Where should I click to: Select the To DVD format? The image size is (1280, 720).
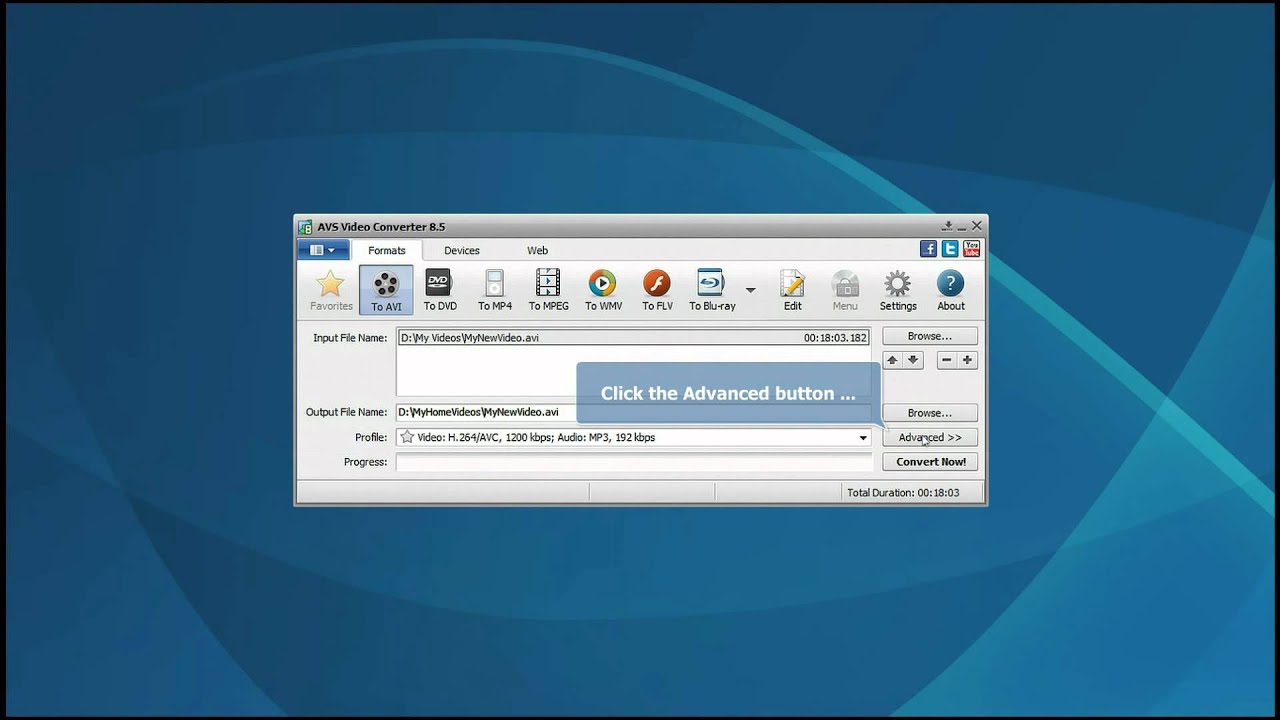click(439, 291)
